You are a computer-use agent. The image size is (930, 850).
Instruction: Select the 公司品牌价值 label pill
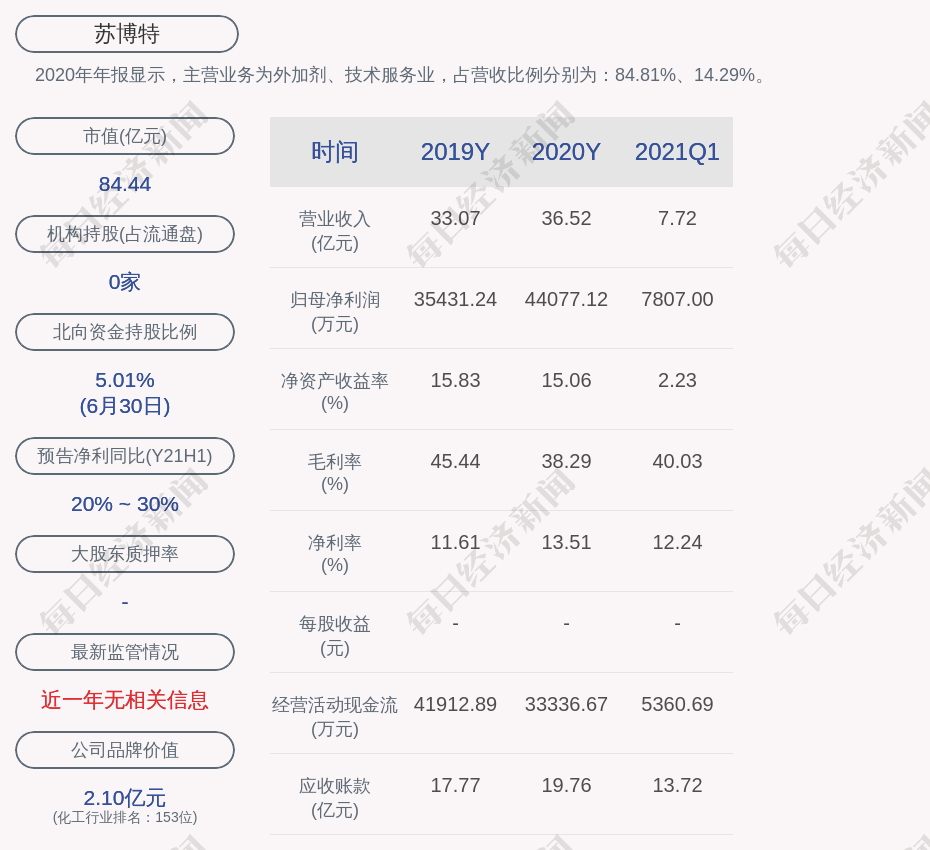(125, 750)
